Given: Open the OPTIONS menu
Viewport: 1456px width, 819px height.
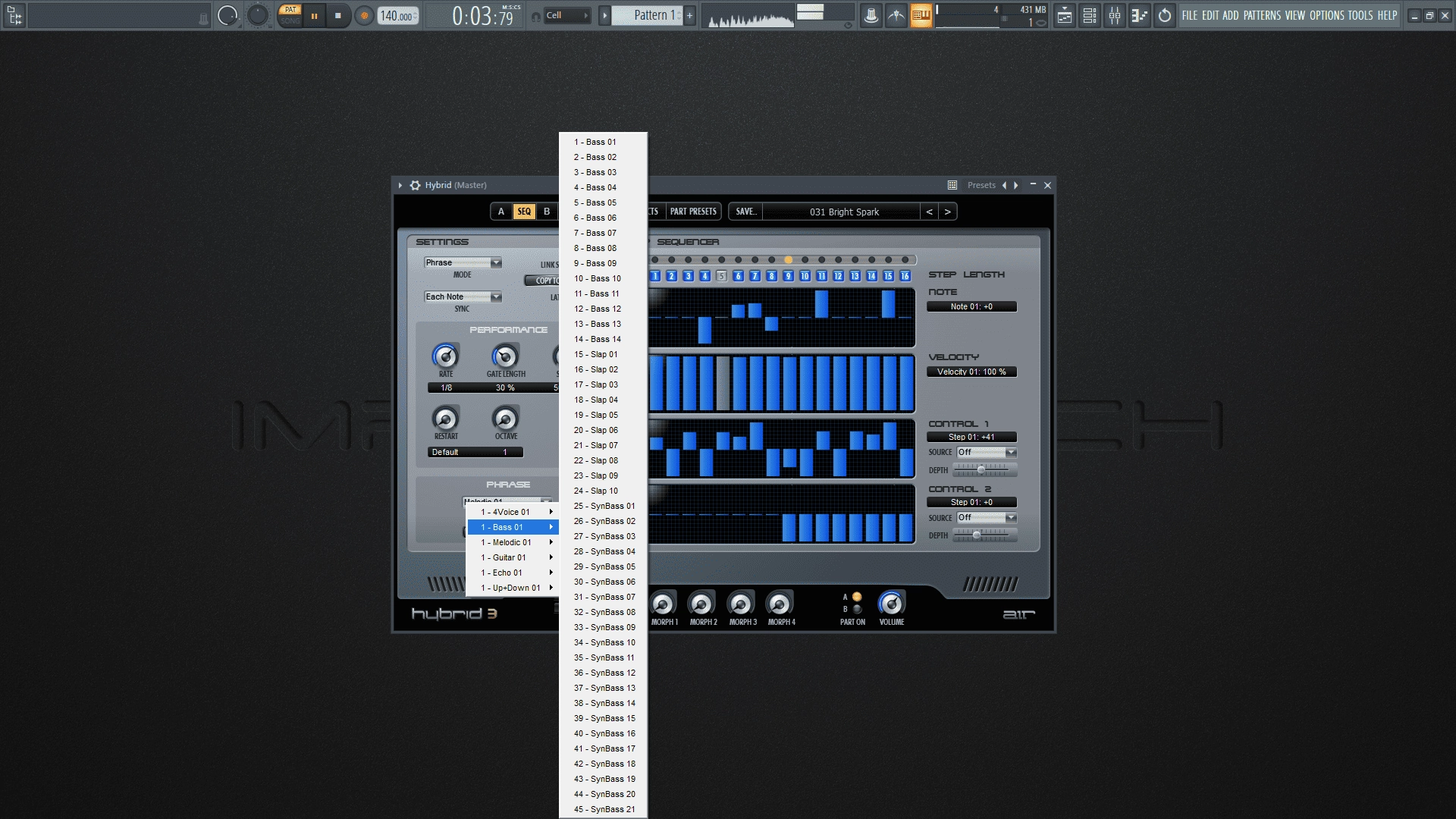Looking at the screenshot, I should (1326, 15).
